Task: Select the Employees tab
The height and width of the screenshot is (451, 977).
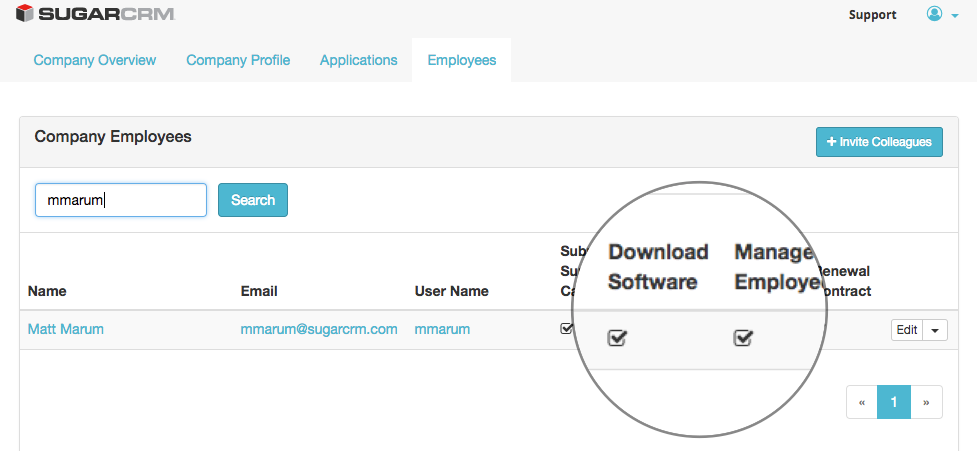Action: (x=462, y=60)
